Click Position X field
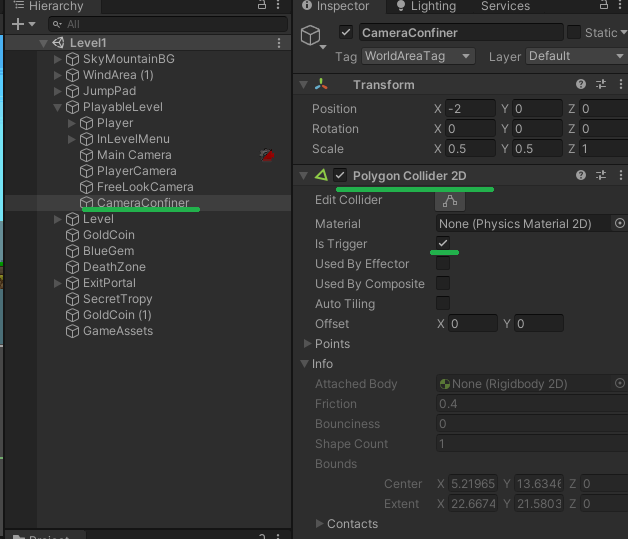Viewport: 628px width, 539px height. point(470,109)
